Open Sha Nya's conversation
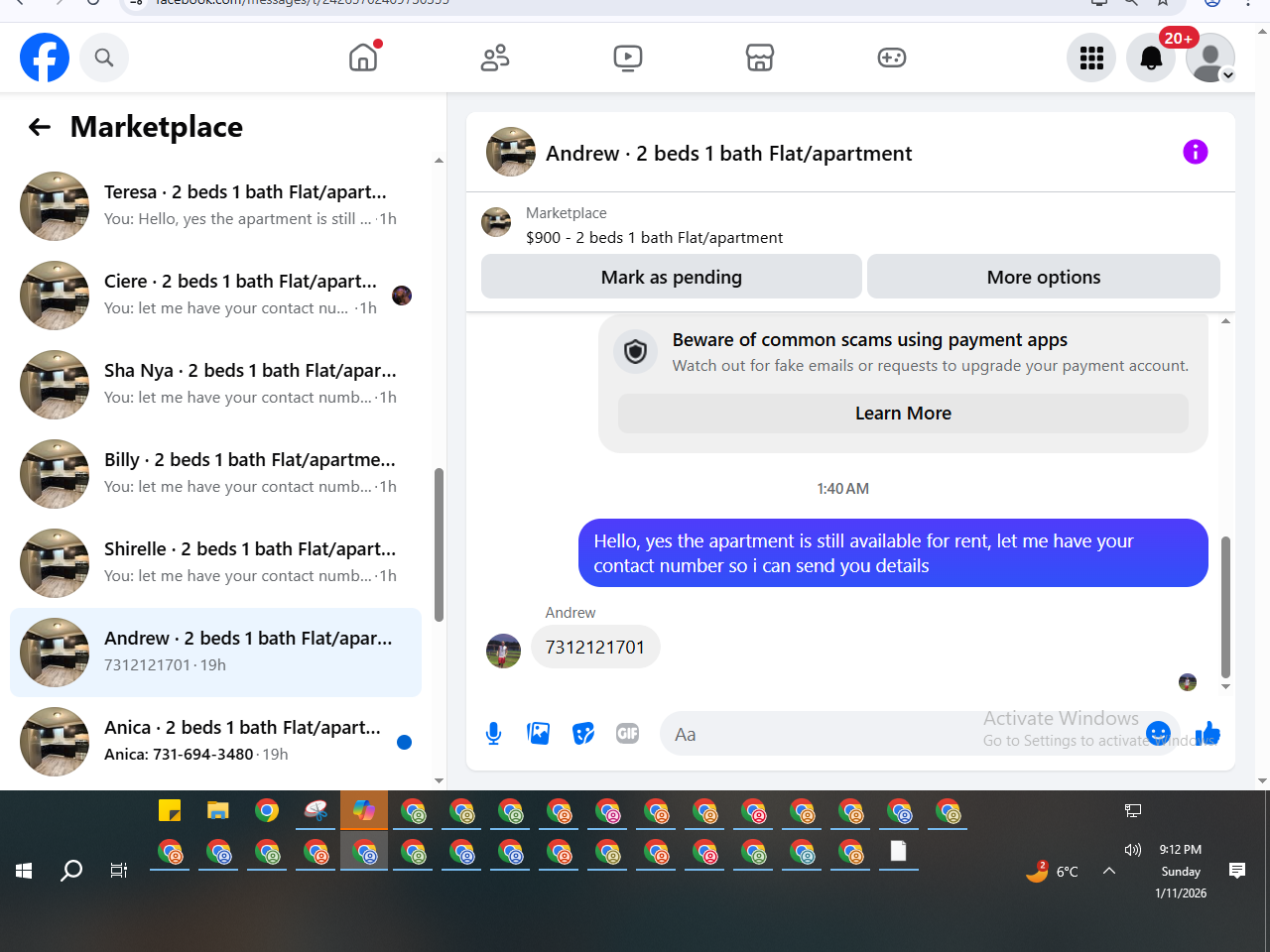 215,384
